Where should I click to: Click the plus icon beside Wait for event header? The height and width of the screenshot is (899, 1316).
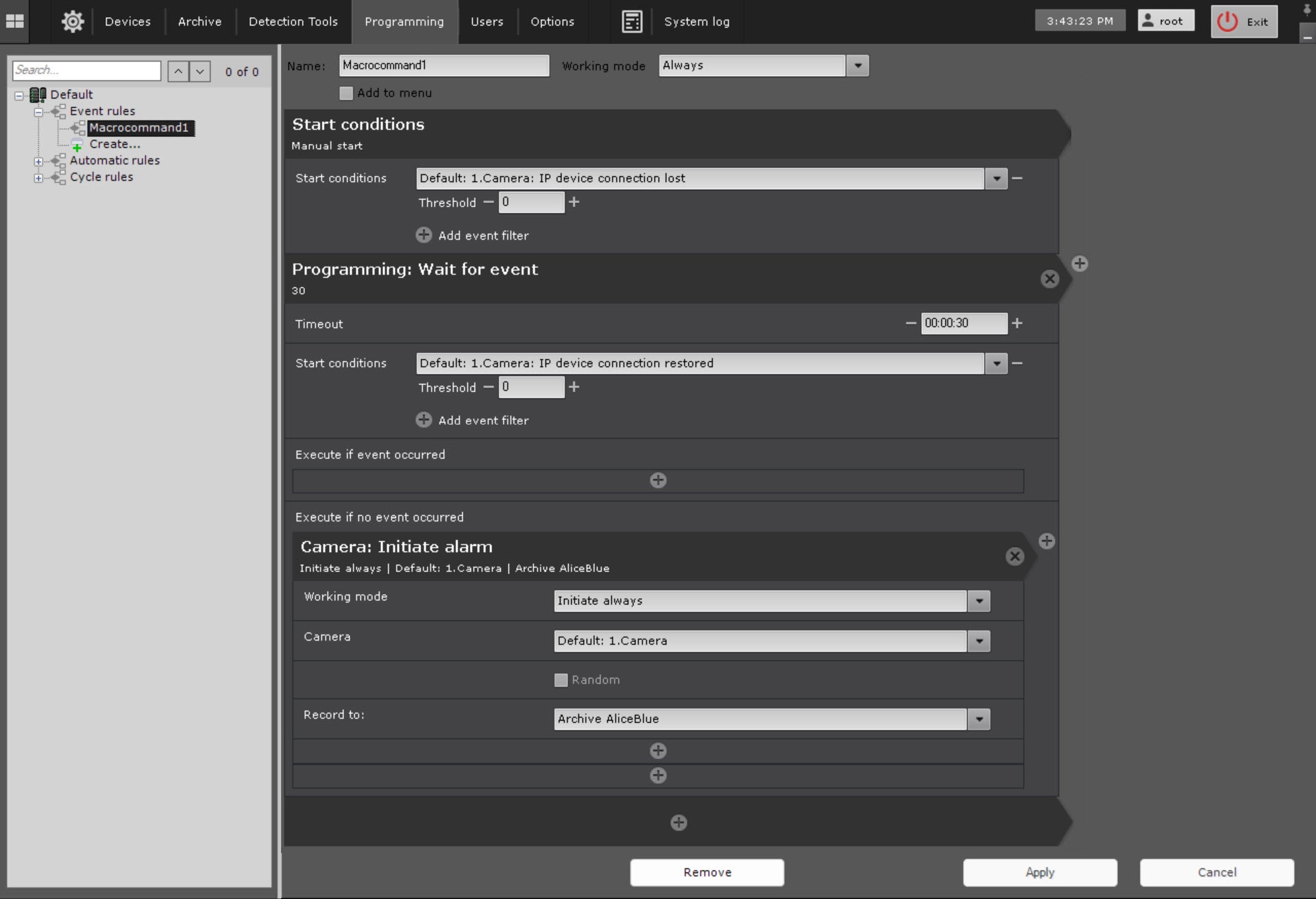pos(1080,264)
